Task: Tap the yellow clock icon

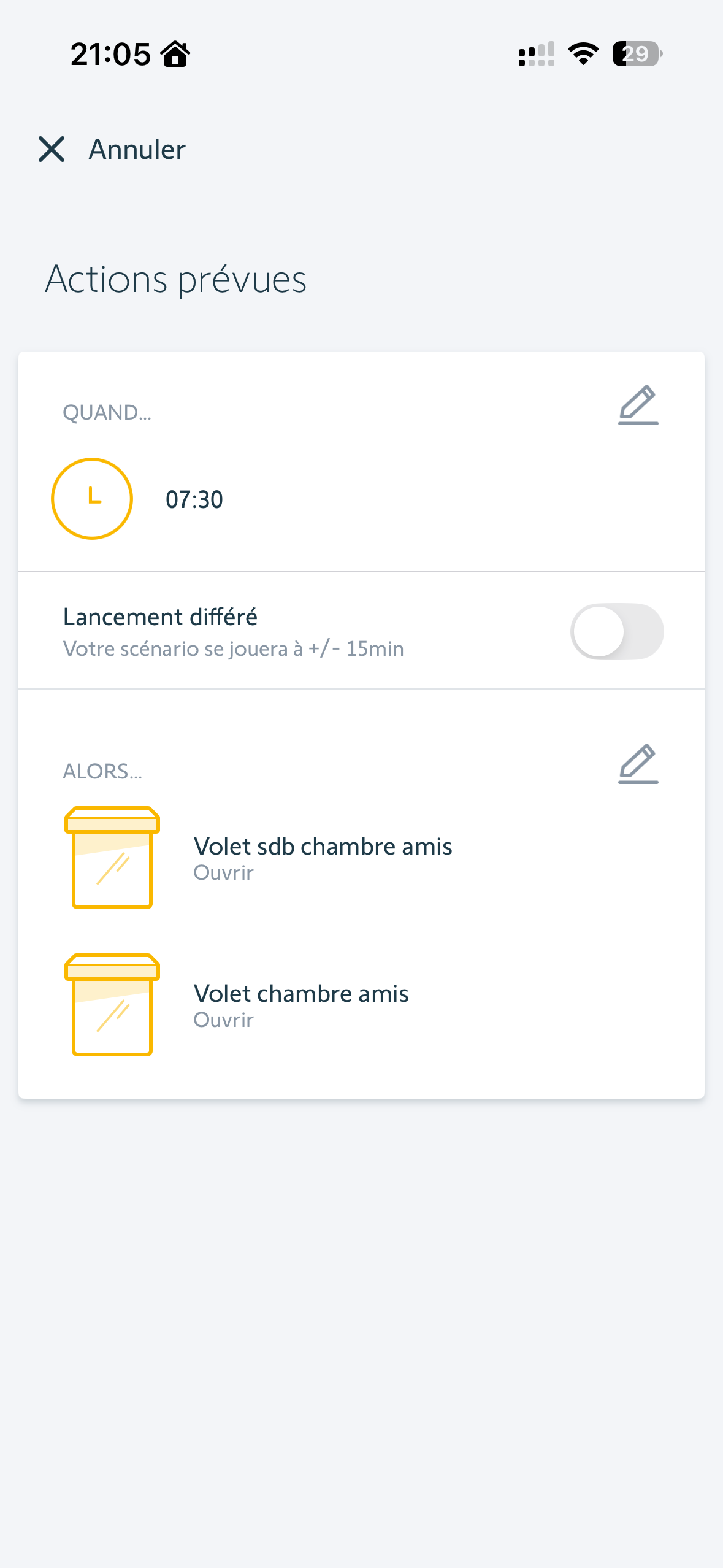Action: click(x=92, y=499)
